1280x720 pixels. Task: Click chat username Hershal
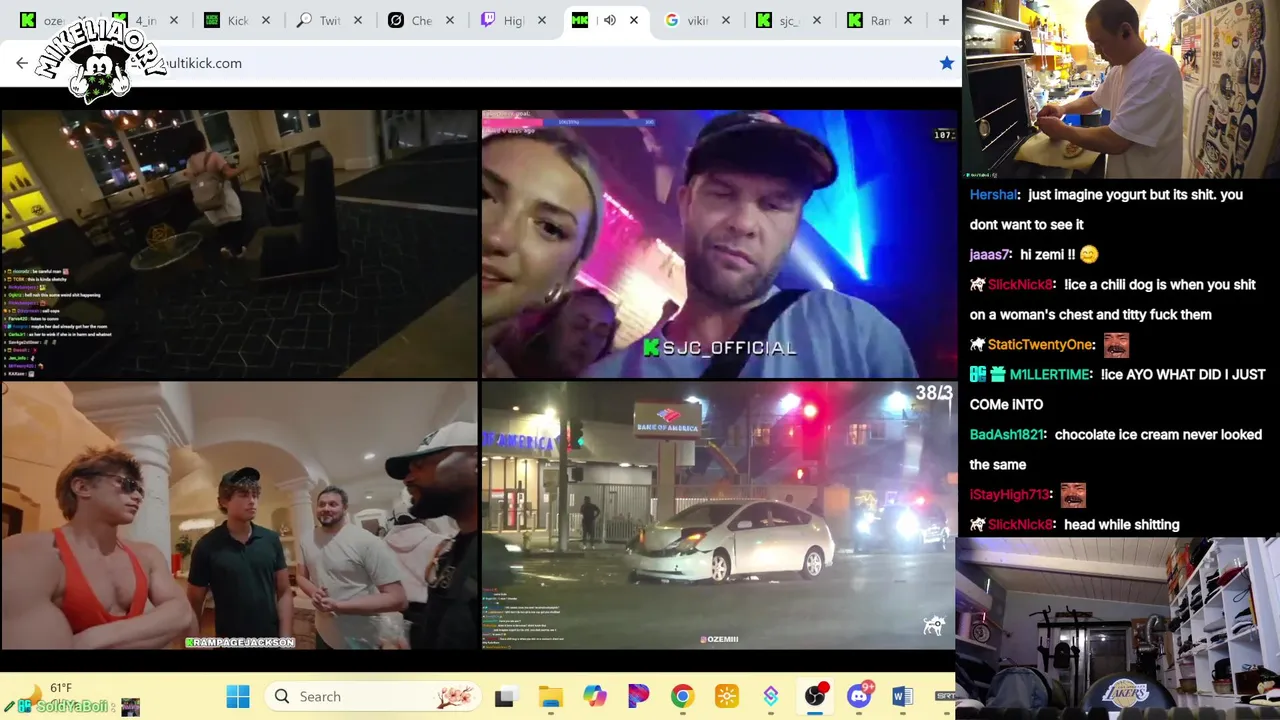click(x=993, y=195)
